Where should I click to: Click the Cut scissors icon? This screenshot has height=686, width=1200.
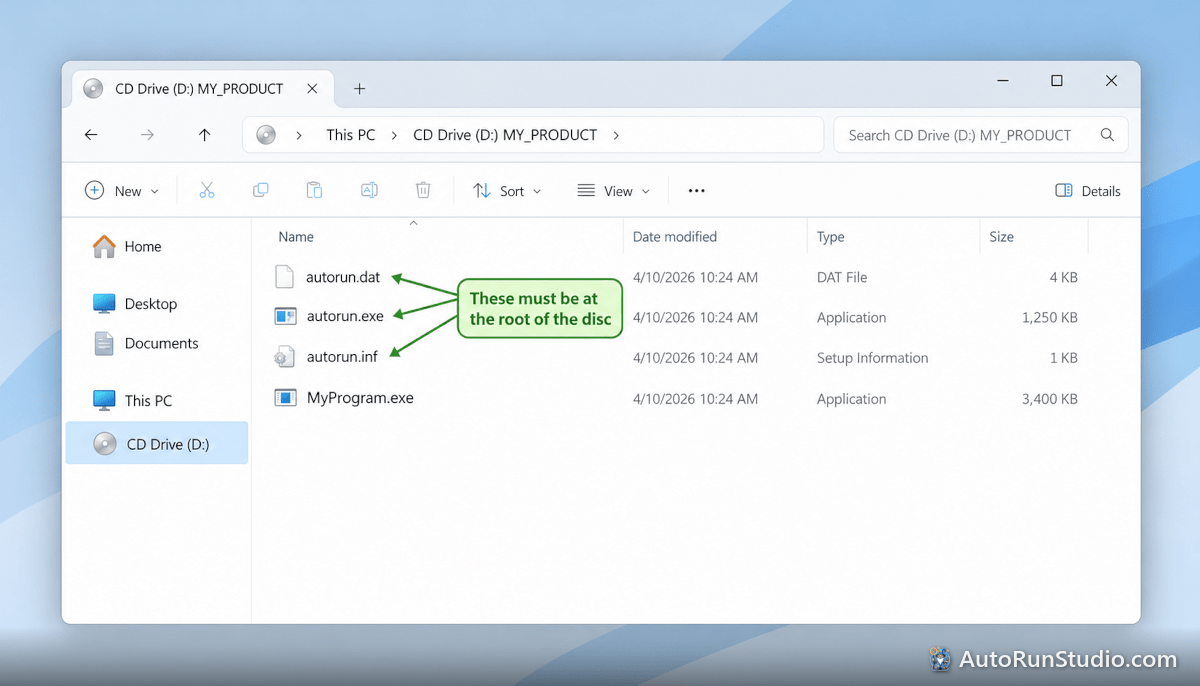207,190
